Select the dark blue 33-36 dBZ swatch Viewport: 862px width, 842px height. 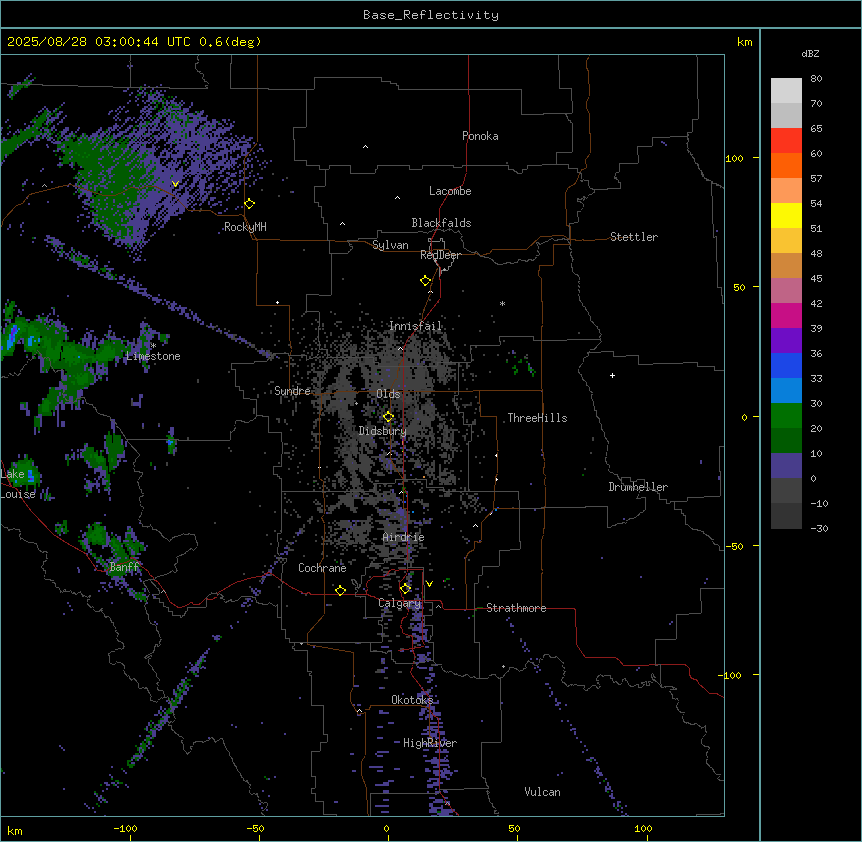click(786, 365)
